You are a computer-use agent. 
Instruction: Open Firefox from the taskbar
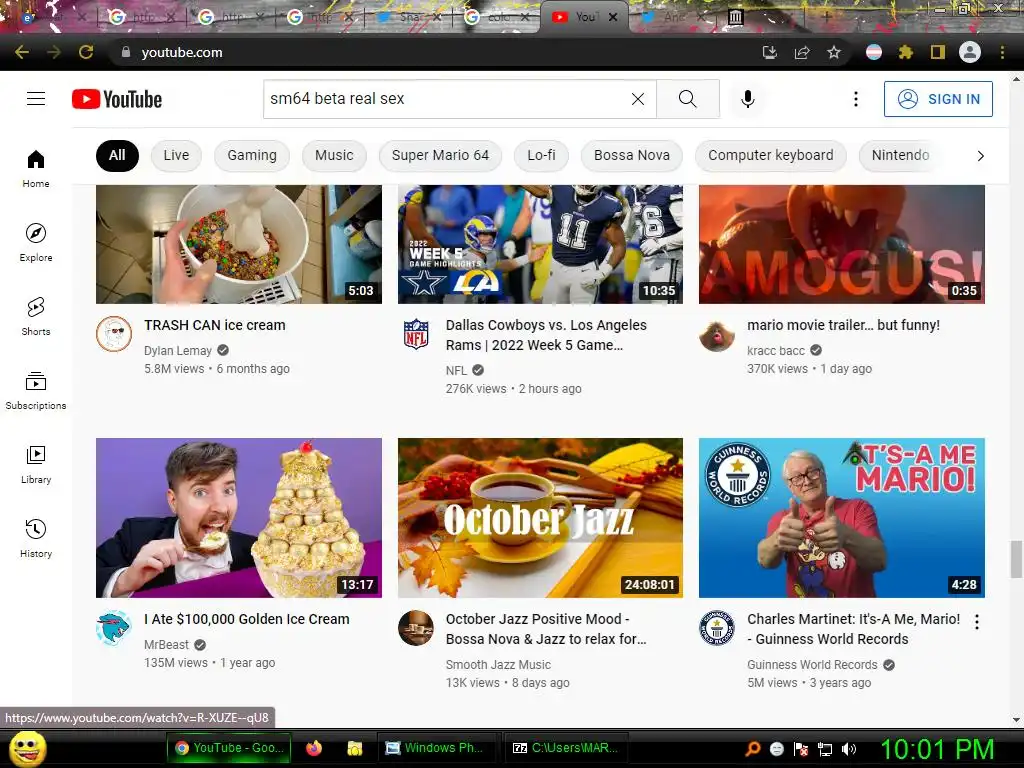click(x=314, y=748)
